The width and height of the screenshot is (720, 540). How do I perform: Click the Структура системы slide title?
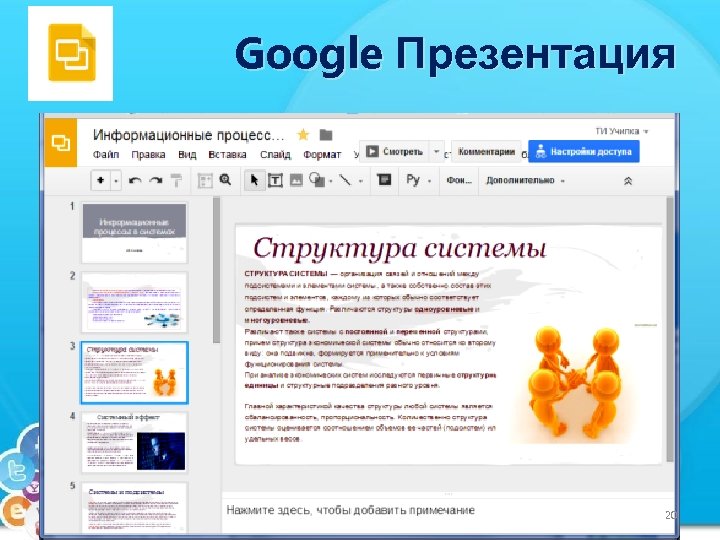(399, 248)
